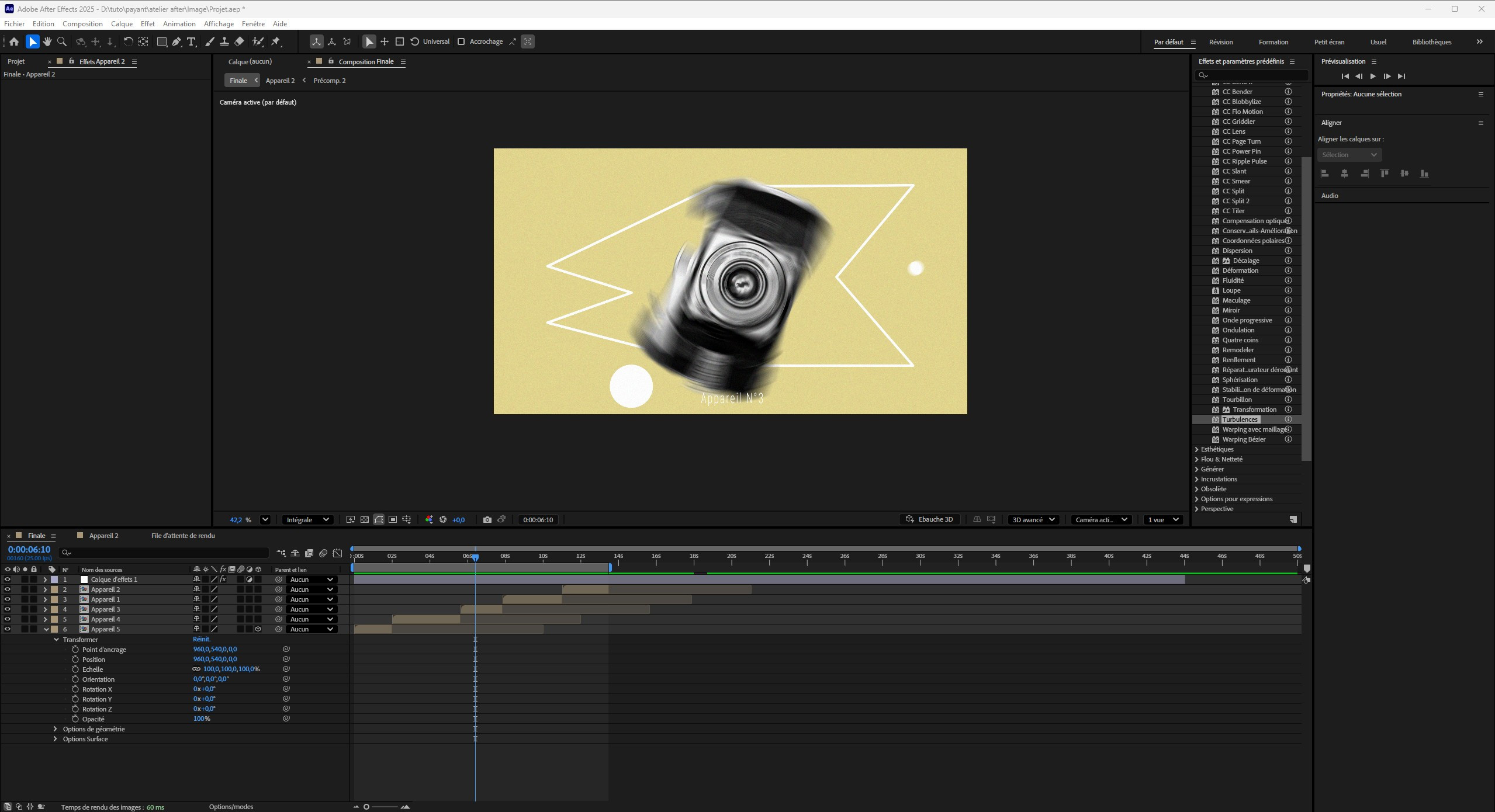
Task: Select the Hand tool
Action: coord(47,41)
